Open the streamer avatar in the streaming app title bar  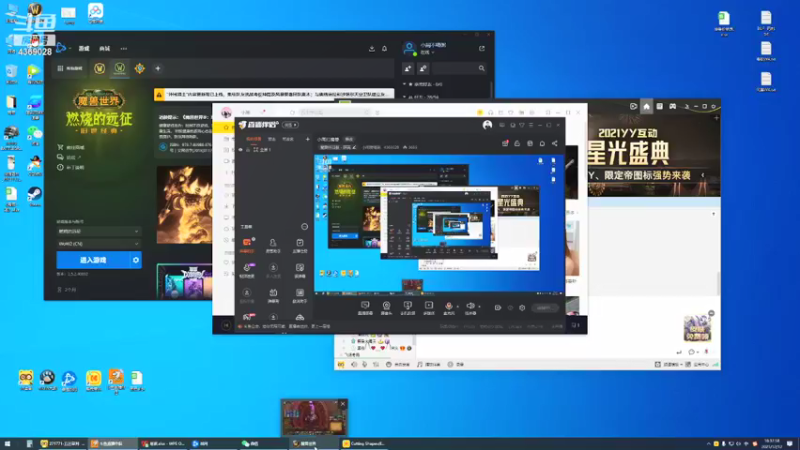pyautogui.click(x=487, y=125)
